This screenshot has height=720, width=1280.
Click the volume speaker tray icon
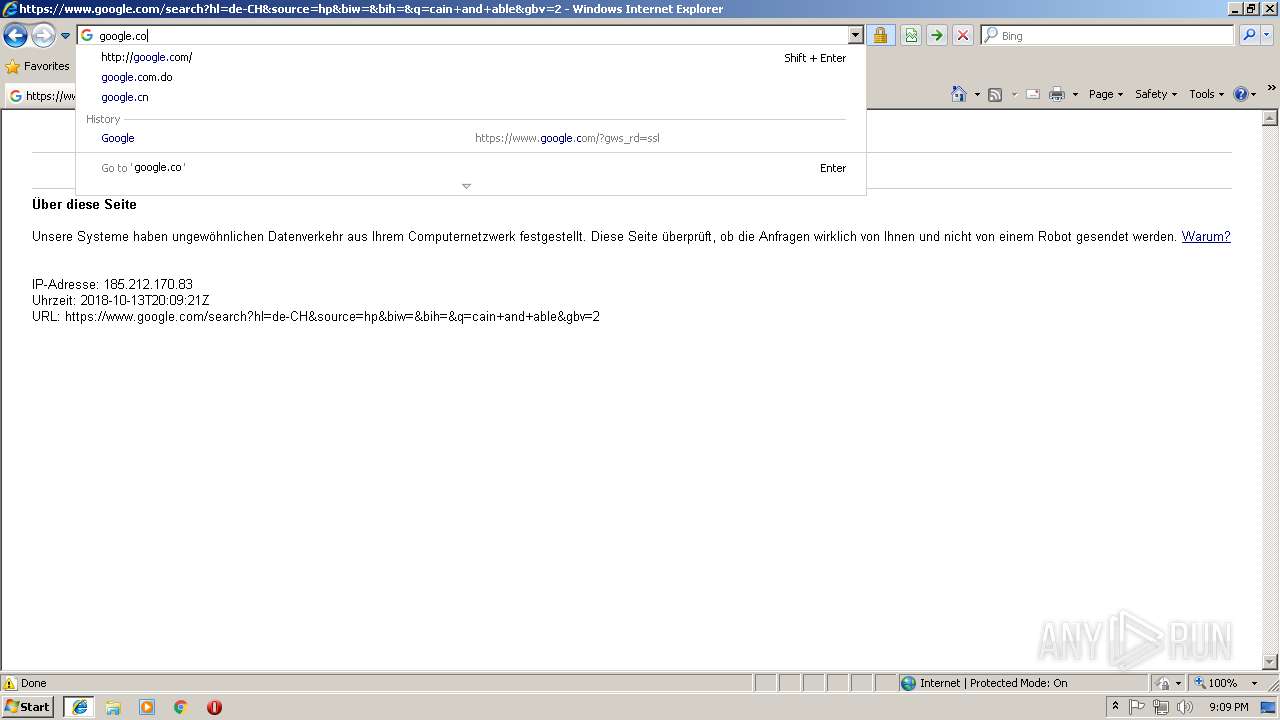1185,707
